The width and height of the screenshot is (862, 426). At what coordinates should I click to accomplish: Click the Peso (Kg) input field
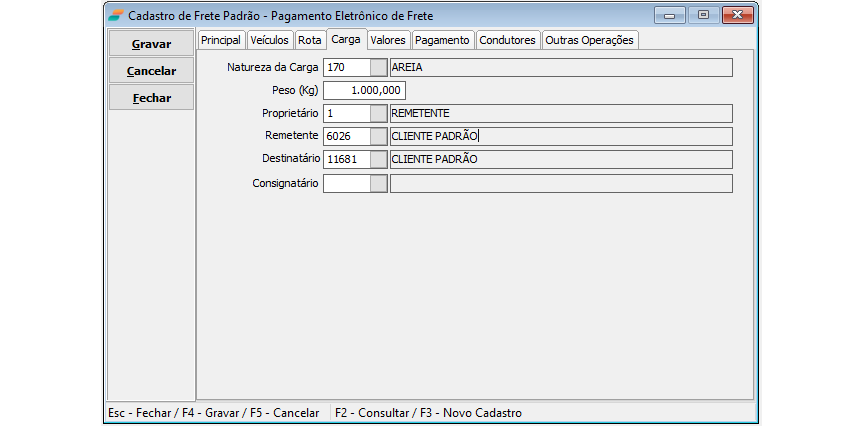point(364,91)
